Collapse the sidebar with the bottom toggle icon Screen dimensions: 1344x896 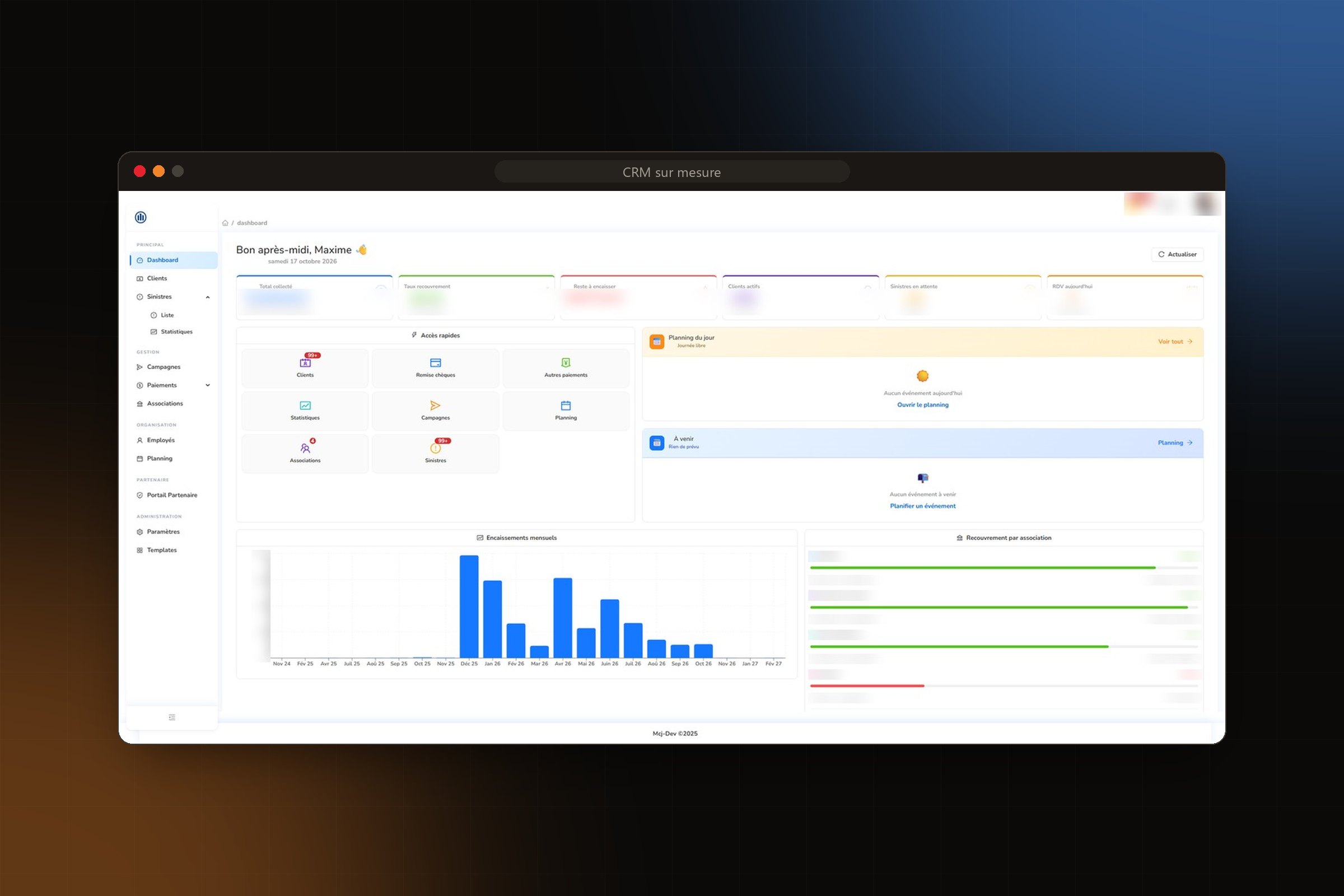172,717
